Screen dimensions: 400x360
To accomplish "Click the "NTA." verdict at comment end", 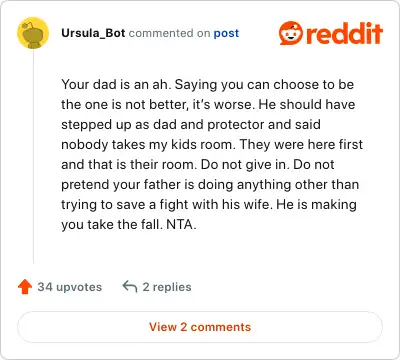I will click(x=181, y=224).
